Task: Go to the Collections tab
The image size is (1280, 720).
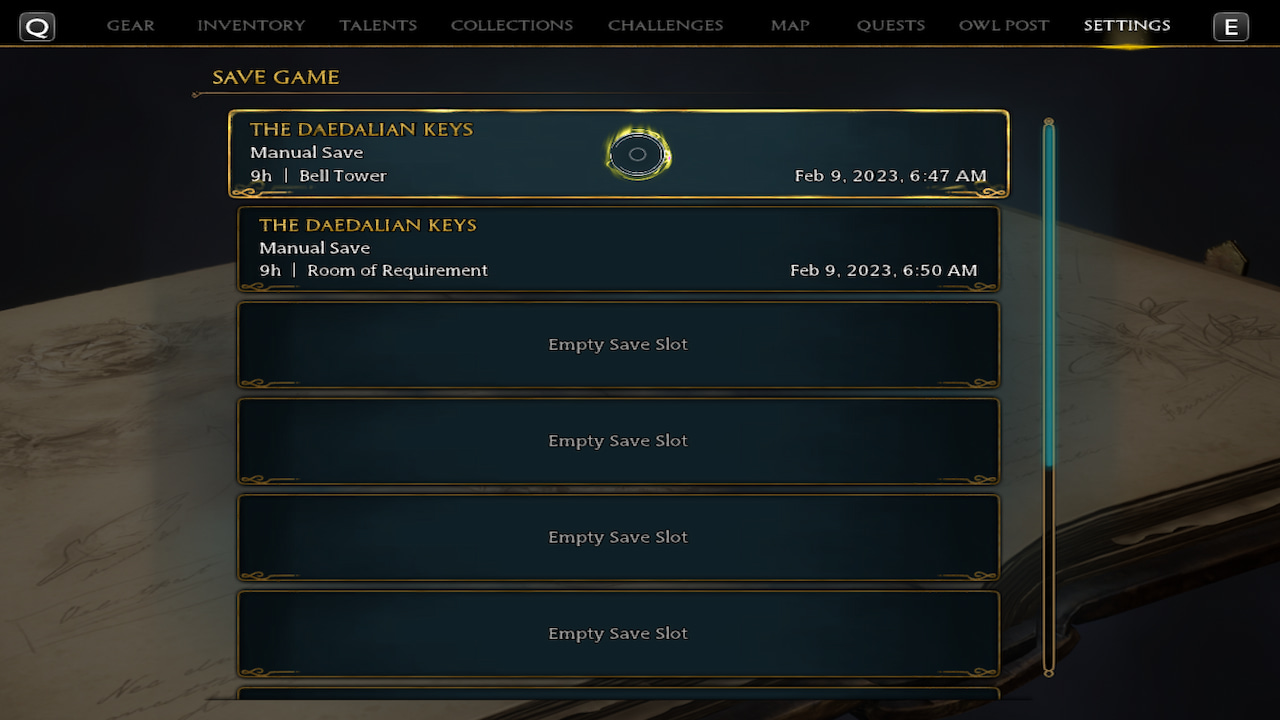Action: tap(512, 25)
